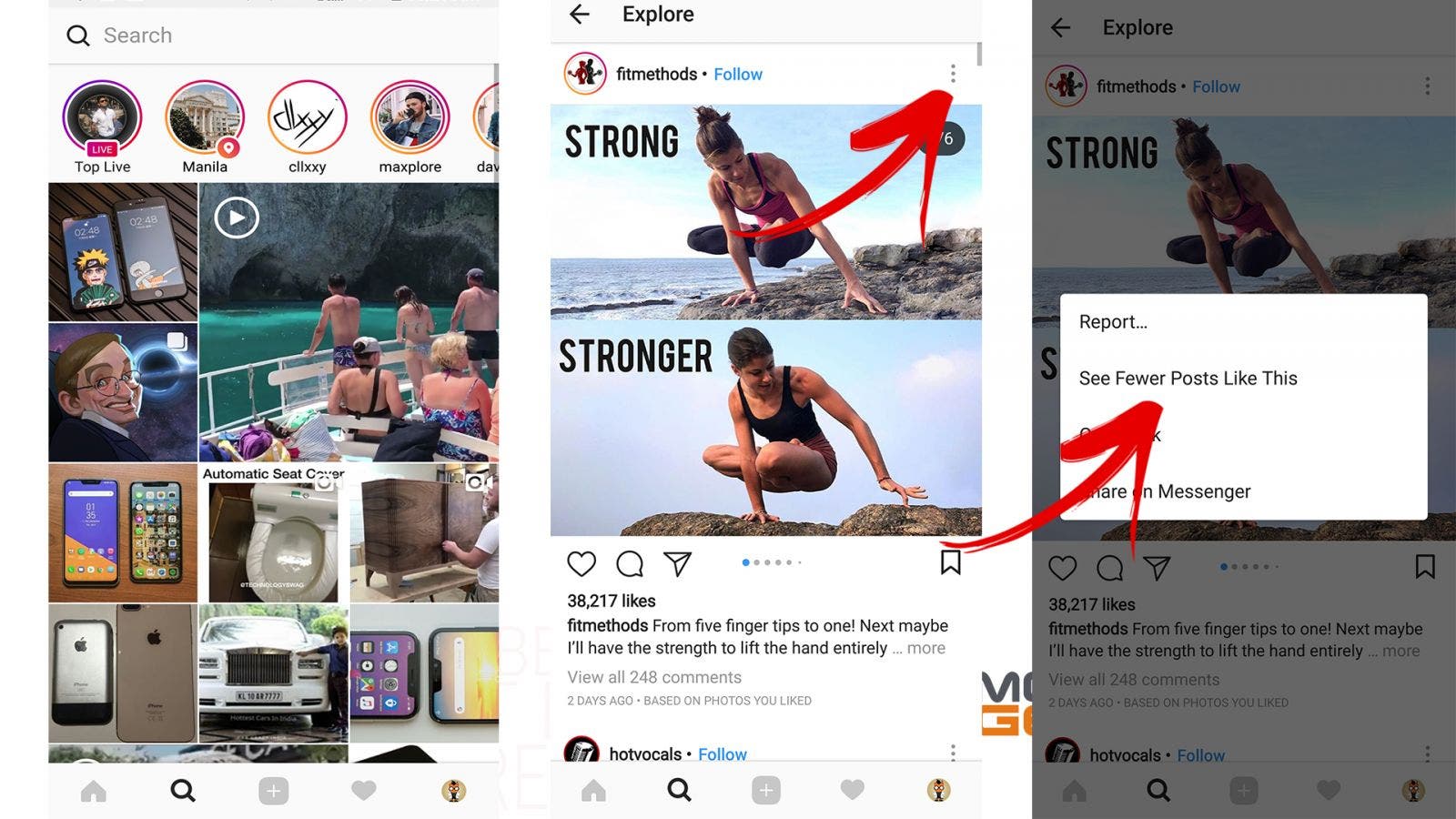Viewport: 1456px width, 819px height.
Task: Tap Follow next to hotvocals in middle screen
Action: tap(723, 754)
